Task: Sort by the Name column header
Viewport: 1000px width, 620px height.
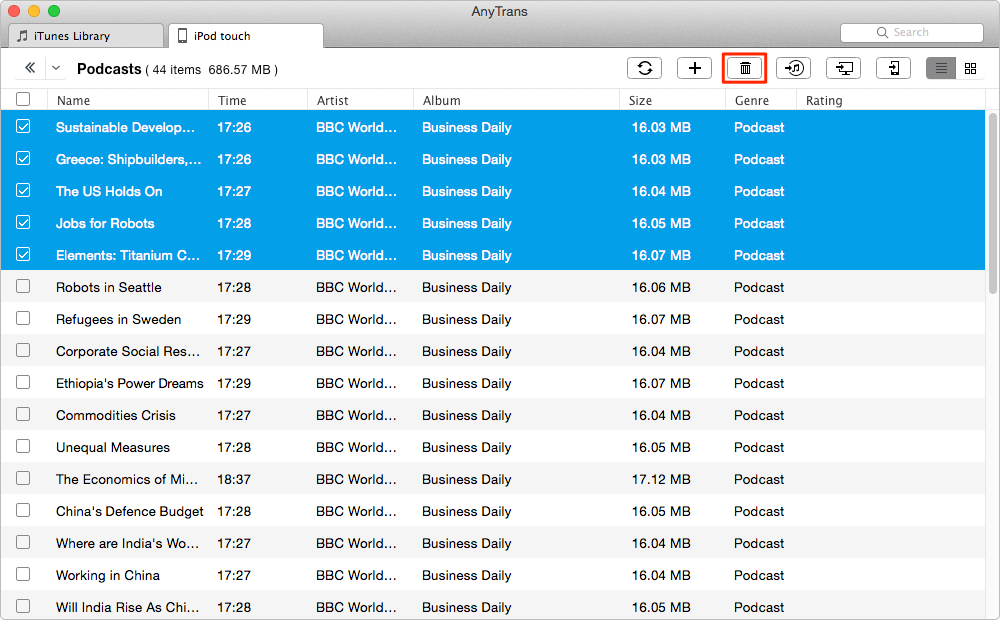Action: point(128,100)
